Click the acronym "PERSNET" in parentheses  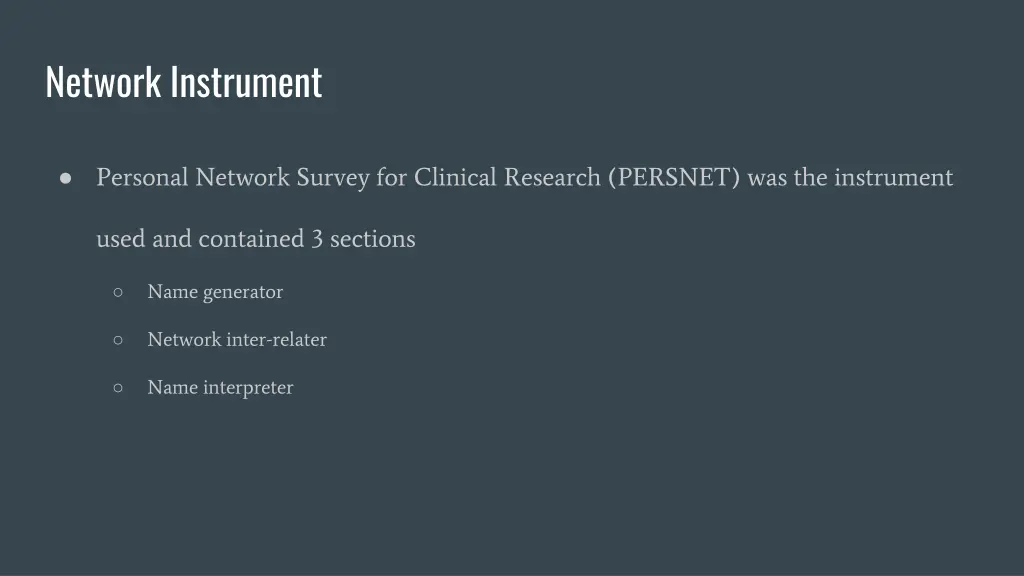click(x=674, y=178)
